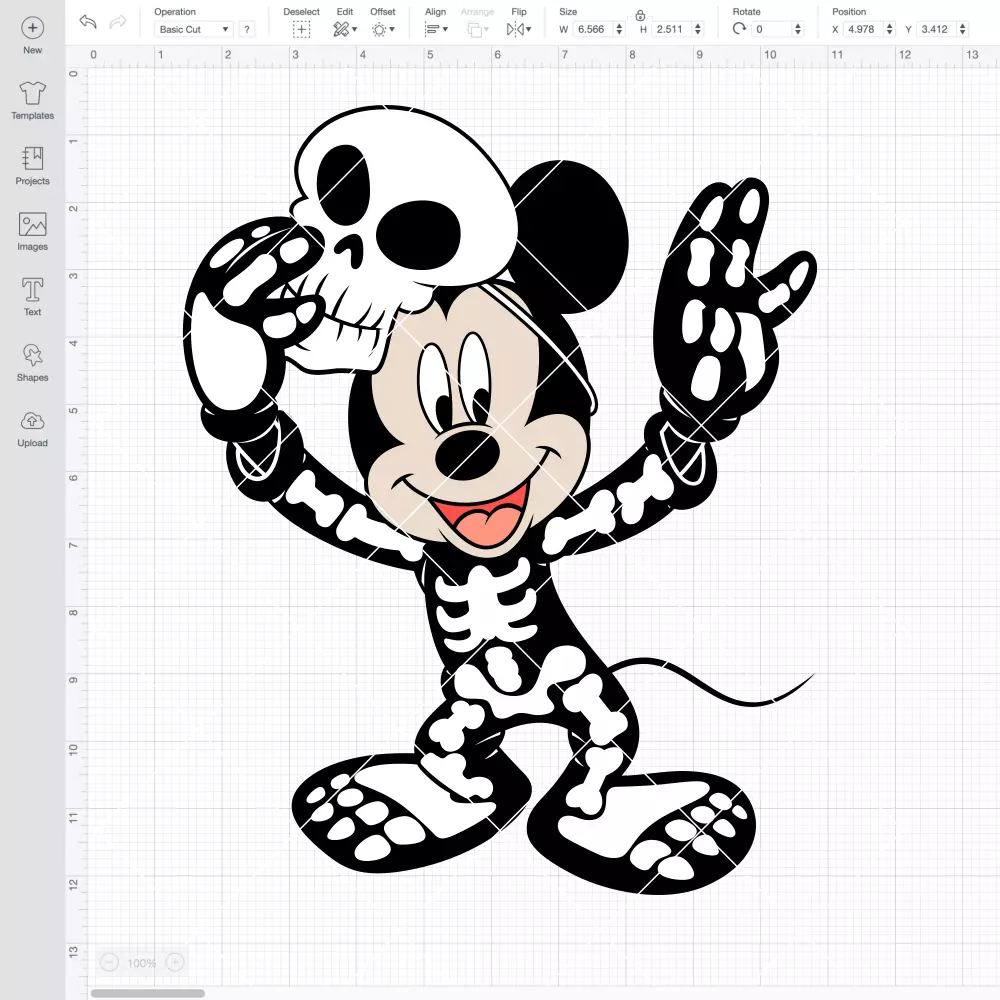Click the rotate angle field
Viewport: 1000px width, 1000px height.
tap(772, 29)
